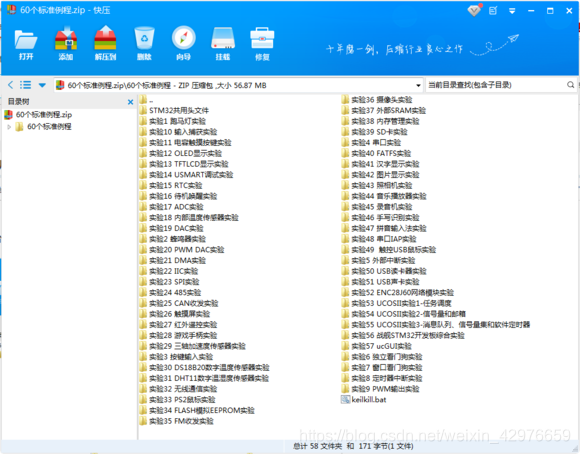
Task: Select folder 实验1 跑马灯实验
Action: pos(173,121)
